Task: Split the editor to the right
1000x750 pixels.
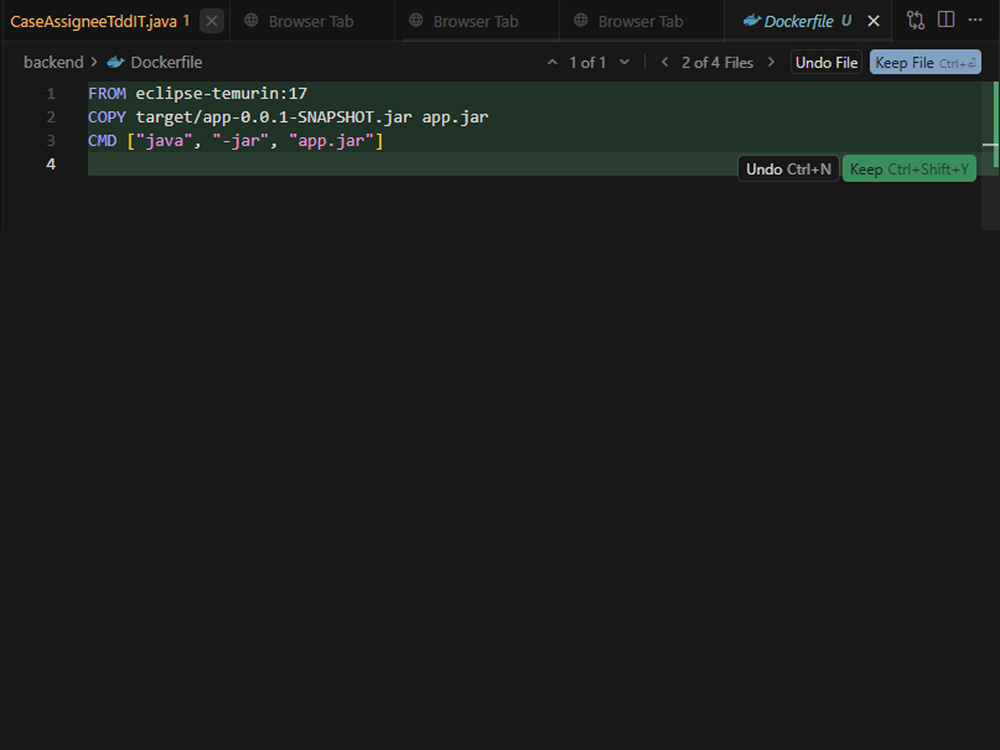Action: 946,20
